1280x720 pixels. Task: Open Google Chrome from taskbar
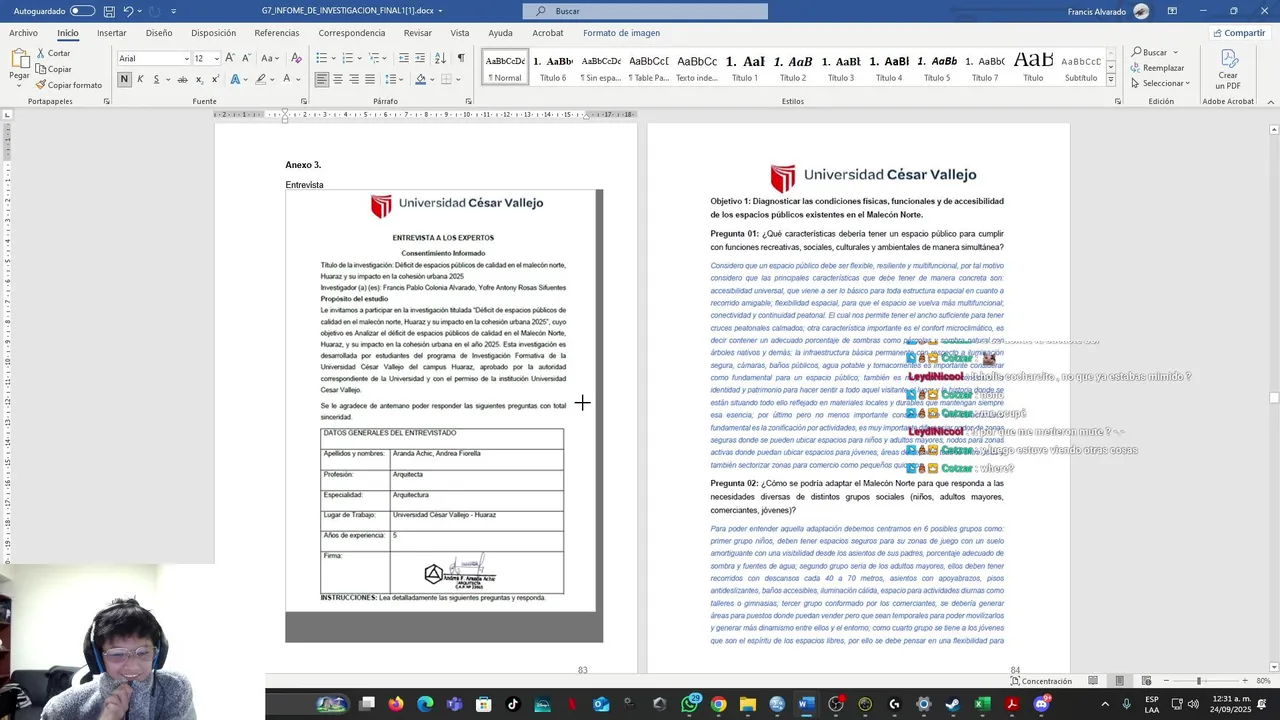coord(719,704)
